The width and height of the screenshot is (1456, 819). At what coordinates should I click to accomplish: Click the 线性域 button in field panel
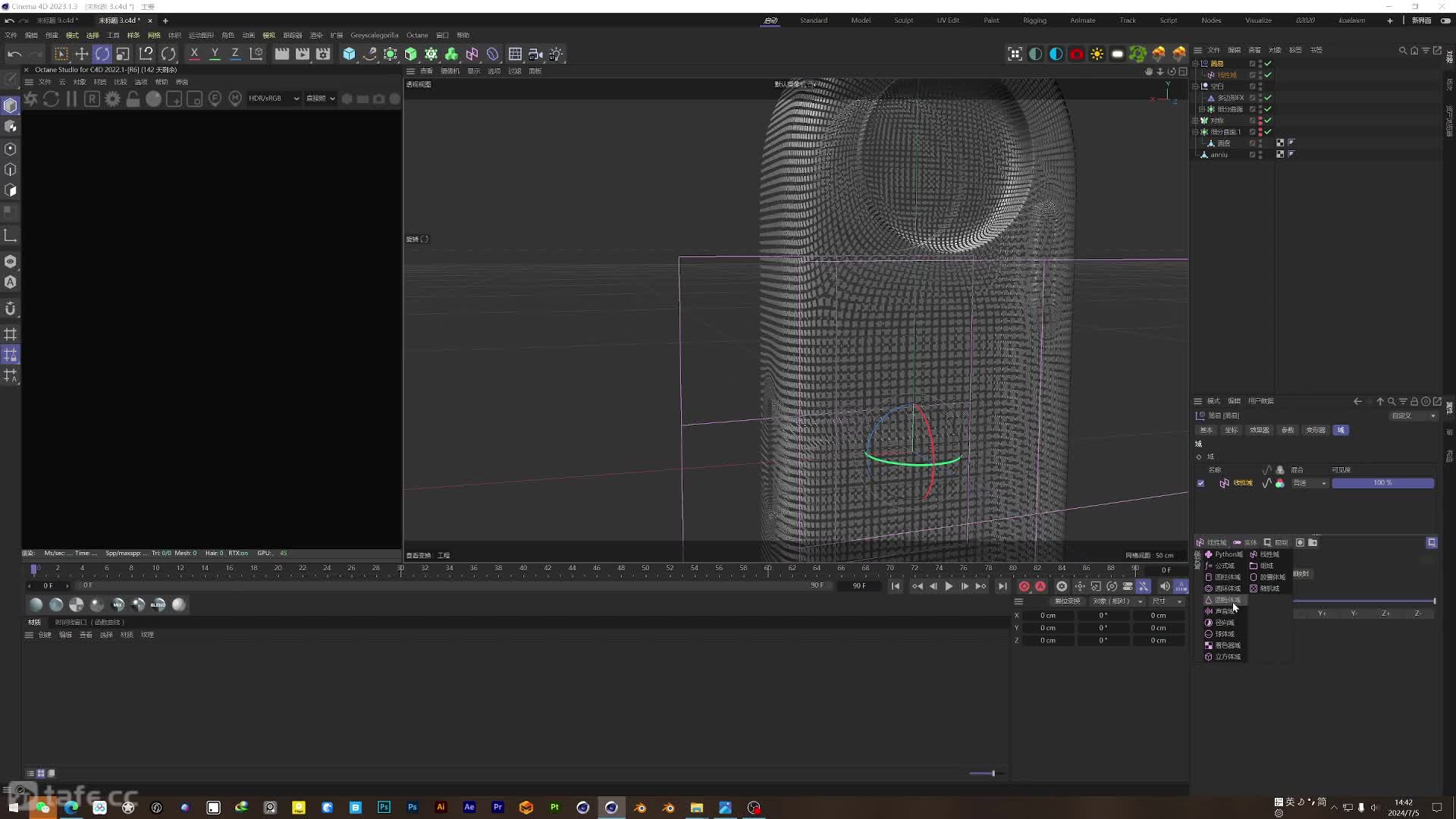pyautogui.click(x=1211, y=543)
